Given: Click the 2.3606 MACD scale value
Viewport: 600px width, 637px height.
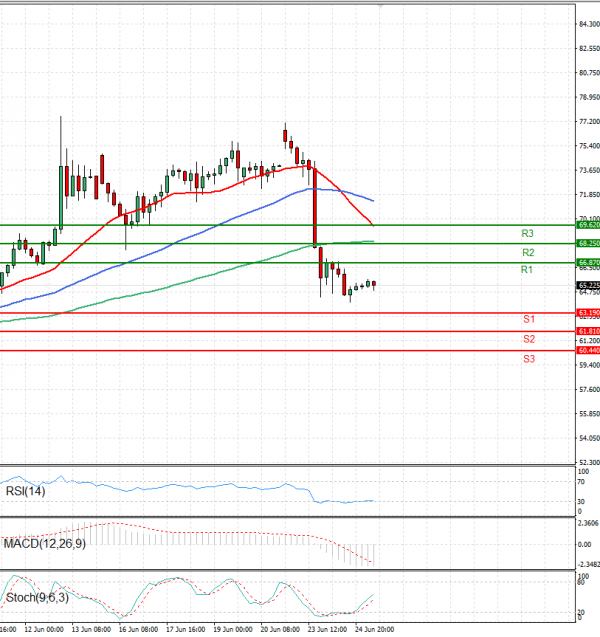Looking at the screenshot, I should click(588, 523).
